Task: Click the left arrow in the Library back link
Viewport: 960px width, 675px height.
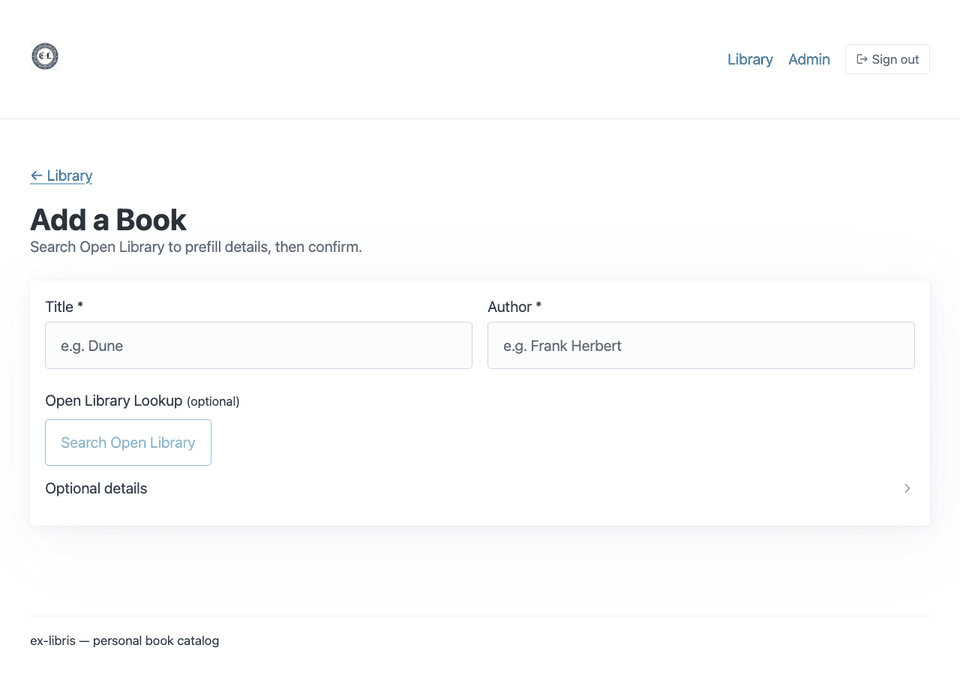Action: 37,175
